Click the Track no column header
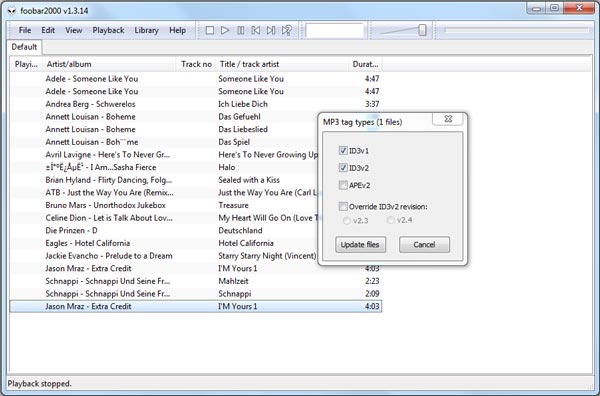This screenshot has height=396, width=600. click(196, 64)
